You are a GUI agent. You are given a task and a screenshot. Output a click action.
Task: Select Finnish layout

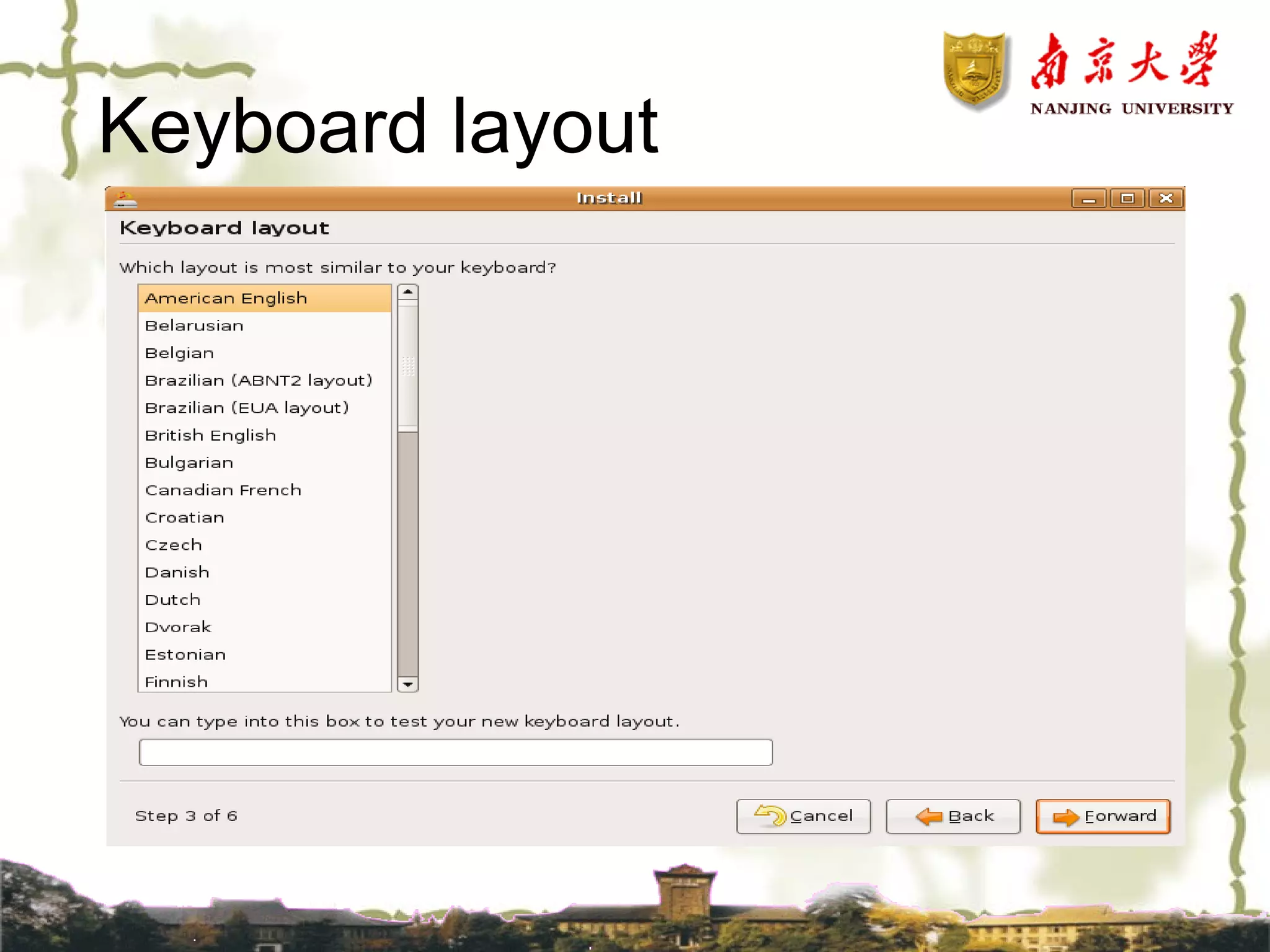pos(265,681)
